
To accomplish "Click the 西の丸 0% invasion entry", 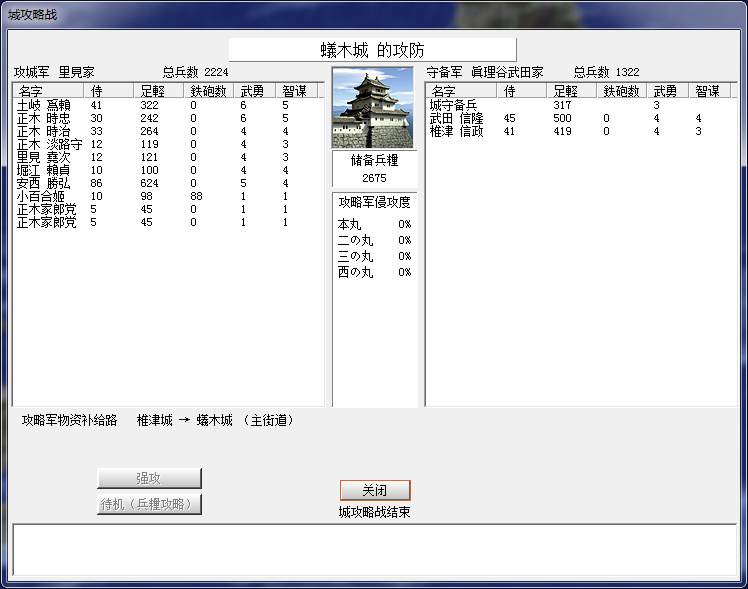I will coord(374,272).
